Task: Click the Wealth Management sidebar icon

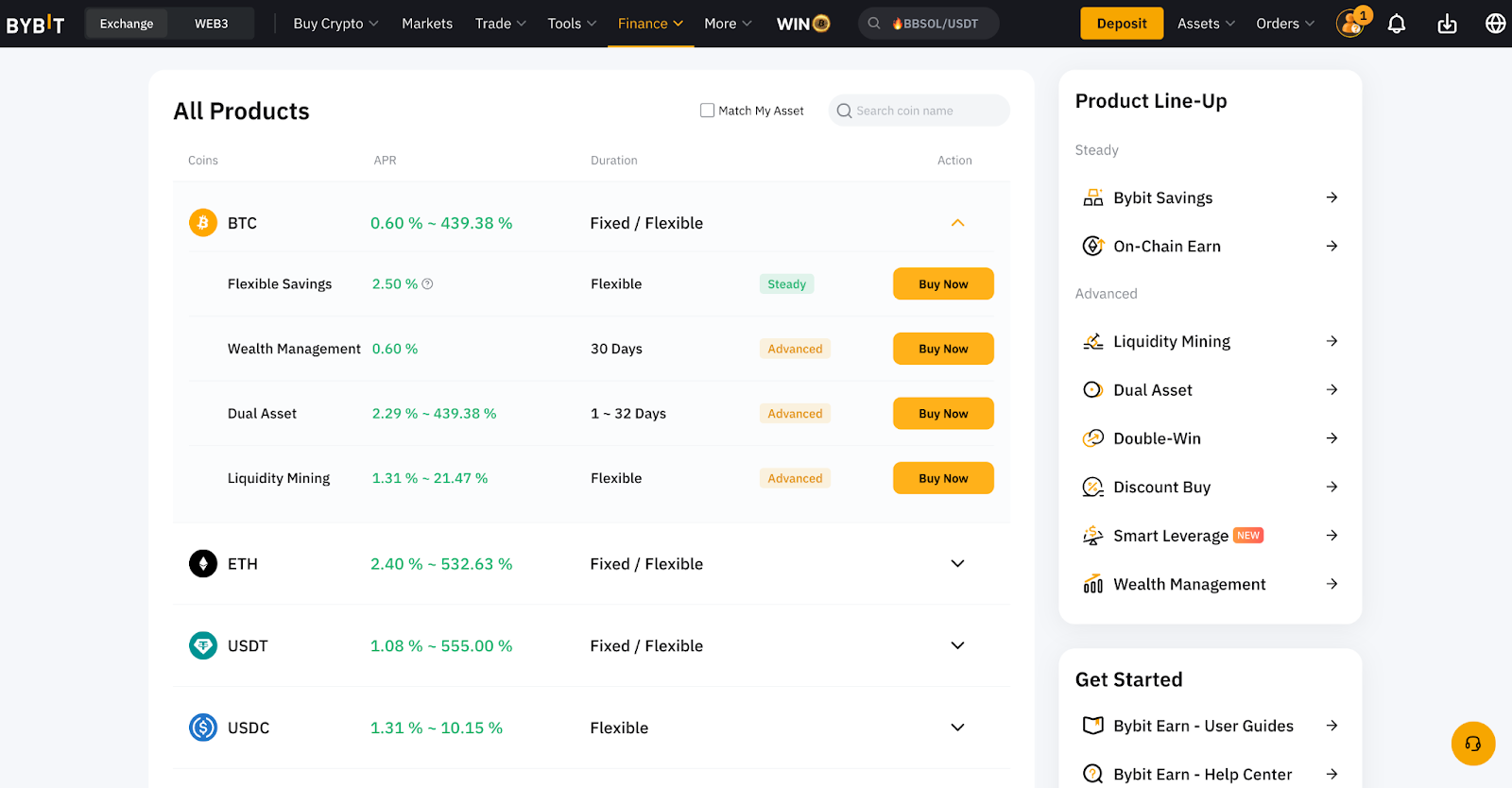Action: coord(1093,584)
